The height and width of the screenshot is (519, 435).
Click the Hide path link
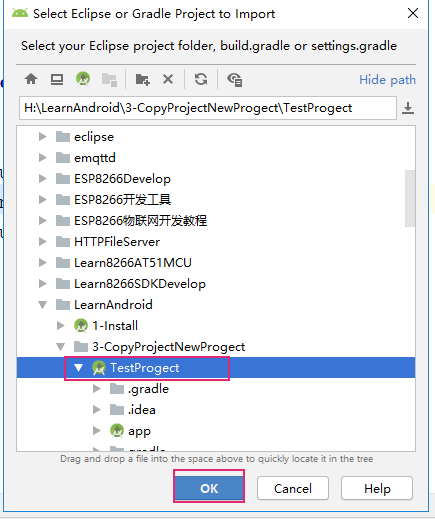point(387,80)
